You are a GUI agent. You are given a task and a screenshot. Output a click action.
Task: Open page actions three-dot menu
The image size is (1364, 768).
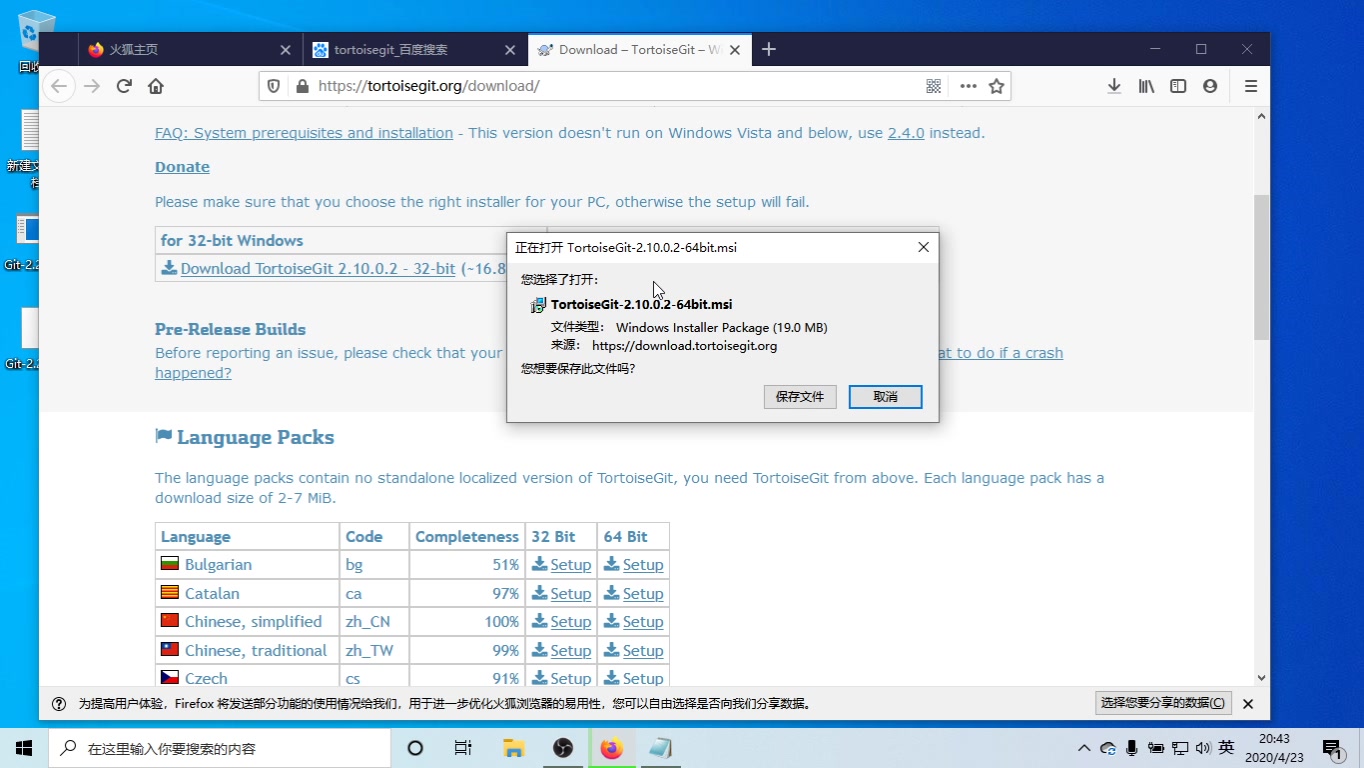(968, 86)
